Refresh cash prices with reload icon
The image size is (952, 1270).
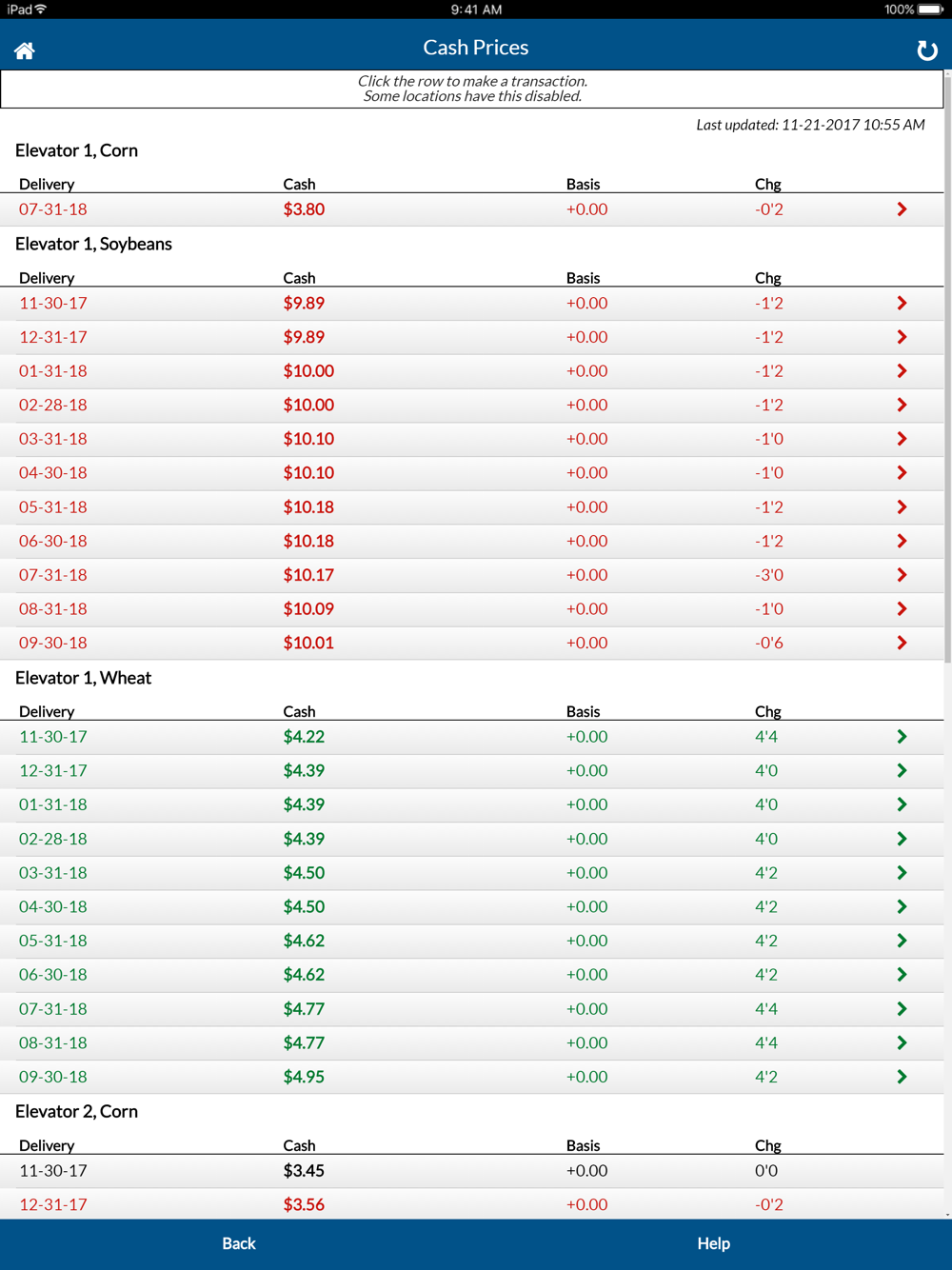point(926,50)
